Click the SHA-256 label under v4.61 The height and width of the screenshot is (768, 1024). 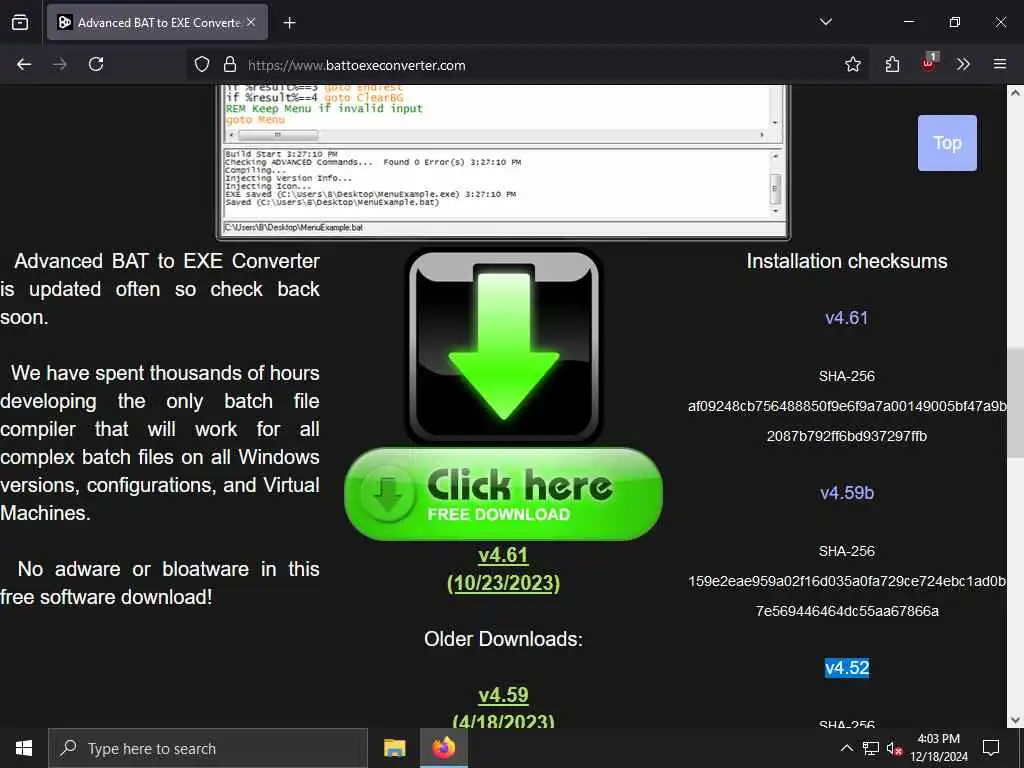[x=846, y=376]
